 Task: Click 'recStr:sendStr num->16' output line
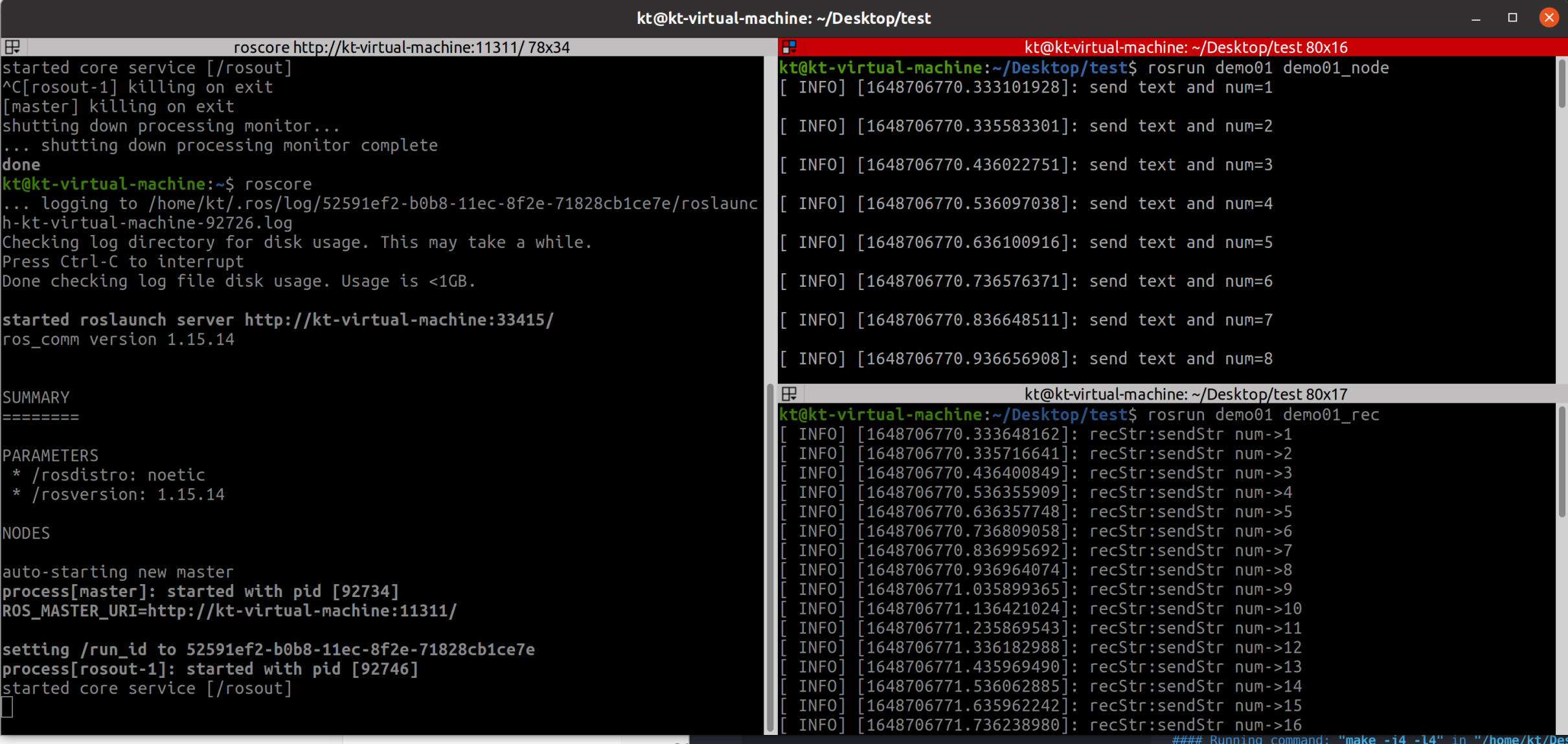[x=1195, y=725]
